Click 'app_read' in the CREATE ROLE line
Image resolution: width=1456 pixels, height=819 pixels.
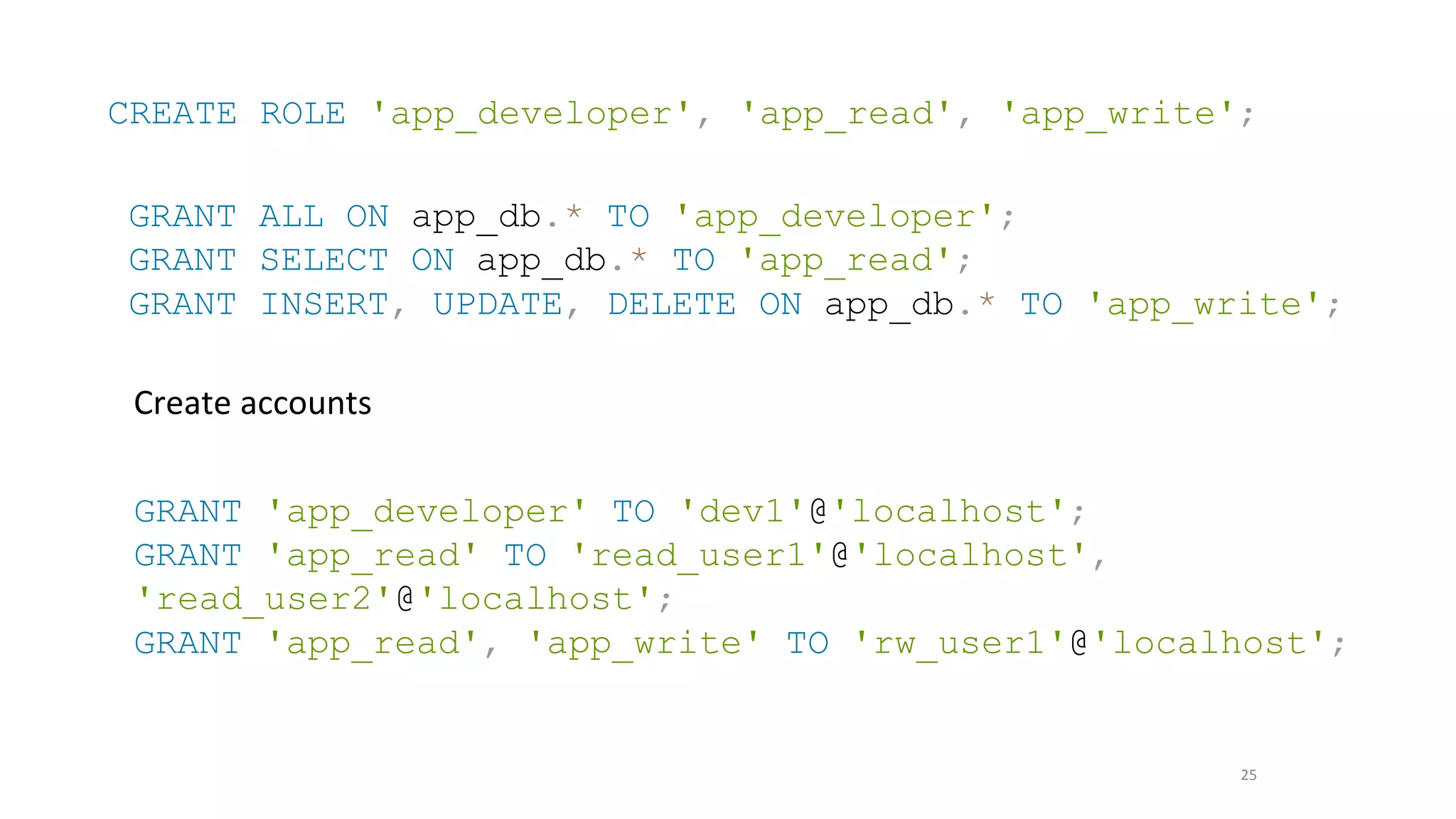[847, 115]
